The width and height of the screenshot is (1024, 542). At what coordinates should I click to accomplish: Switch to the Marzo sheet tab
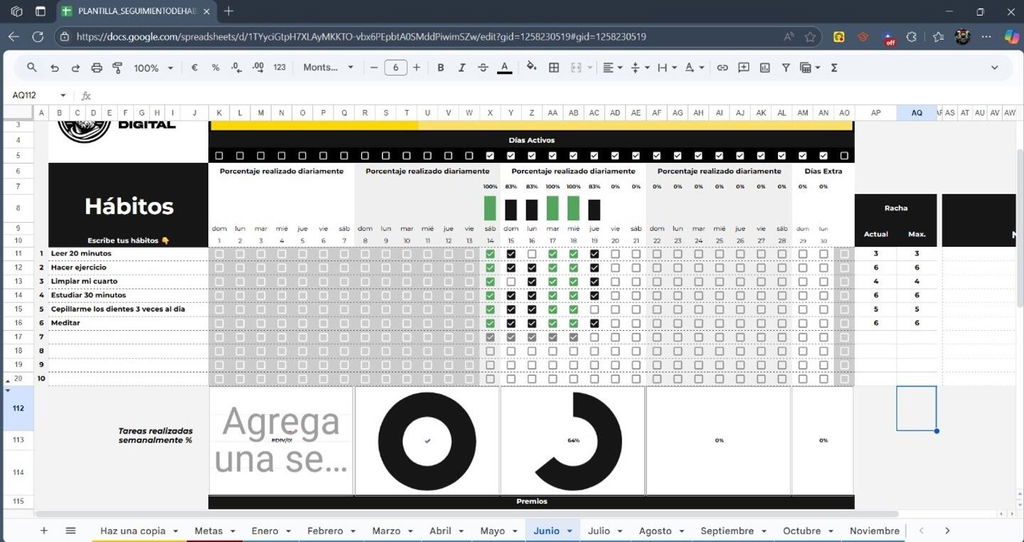click(x=386, y=531)
